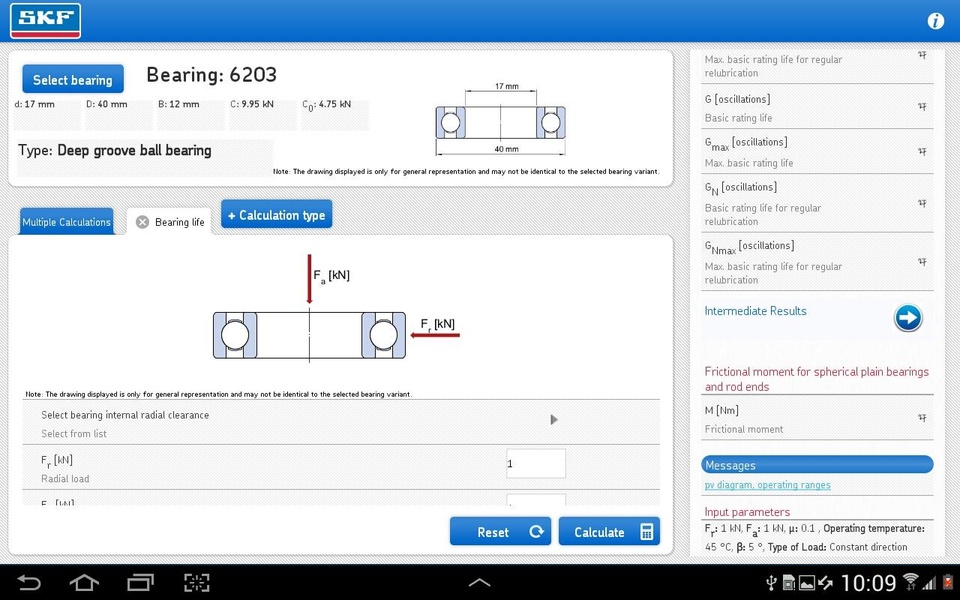Image resolution: width=960 pixels, height=600 pixels.
Task: Tap symbol icon in topmost relubrication row
Action: (922, 55)
